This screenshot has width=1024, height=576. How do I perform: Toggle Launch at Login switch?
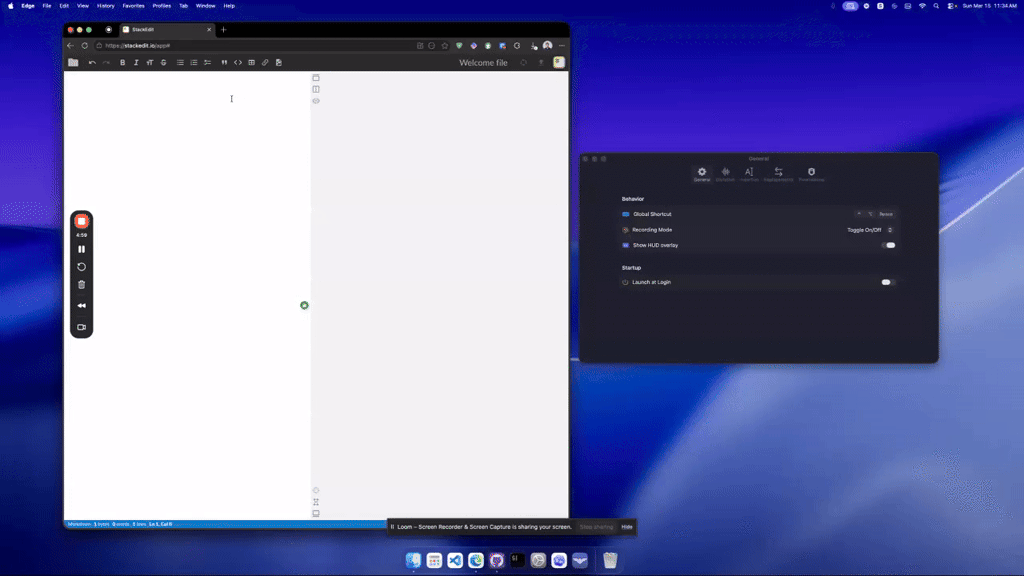click(888, 282)
